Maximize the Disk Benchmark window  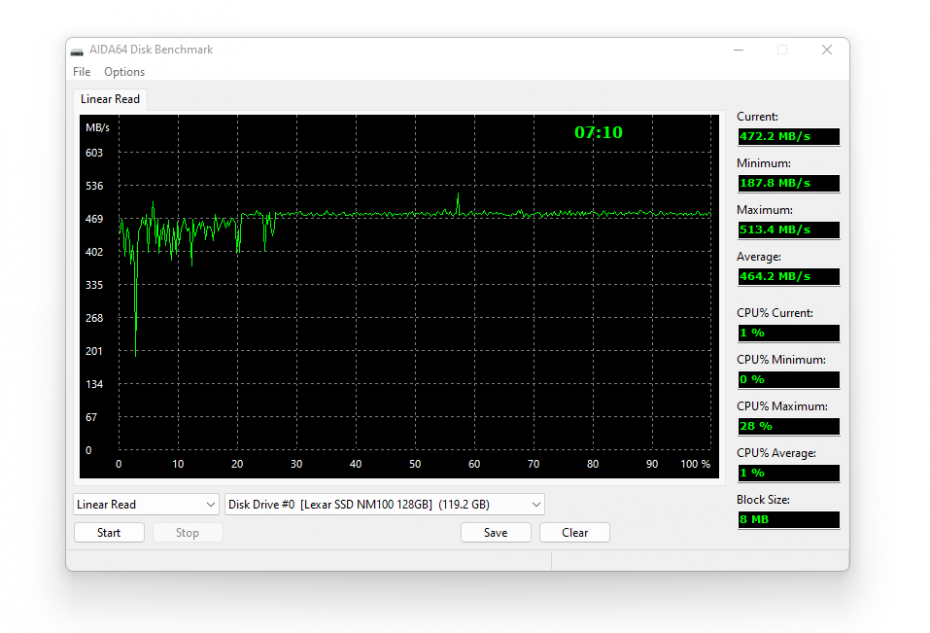pos(782,50)
